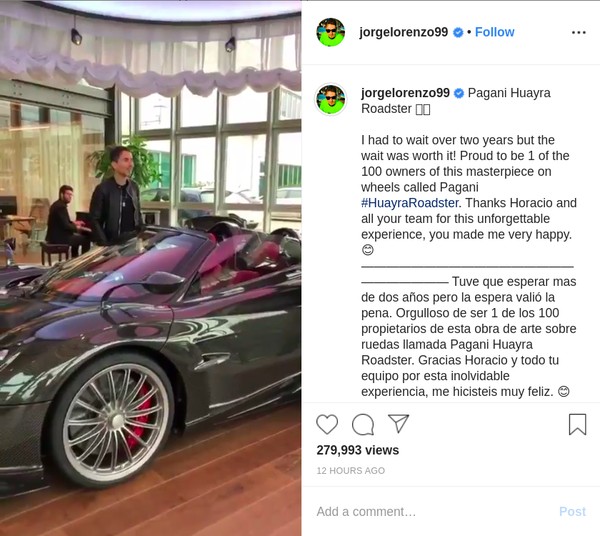Follow jorgelorenzo99

point(494,32)
